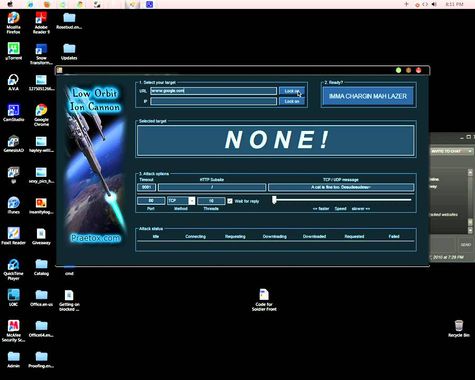
Task: Open the Mozilla Firefox desktop shortcut
Action: [13, 22]
